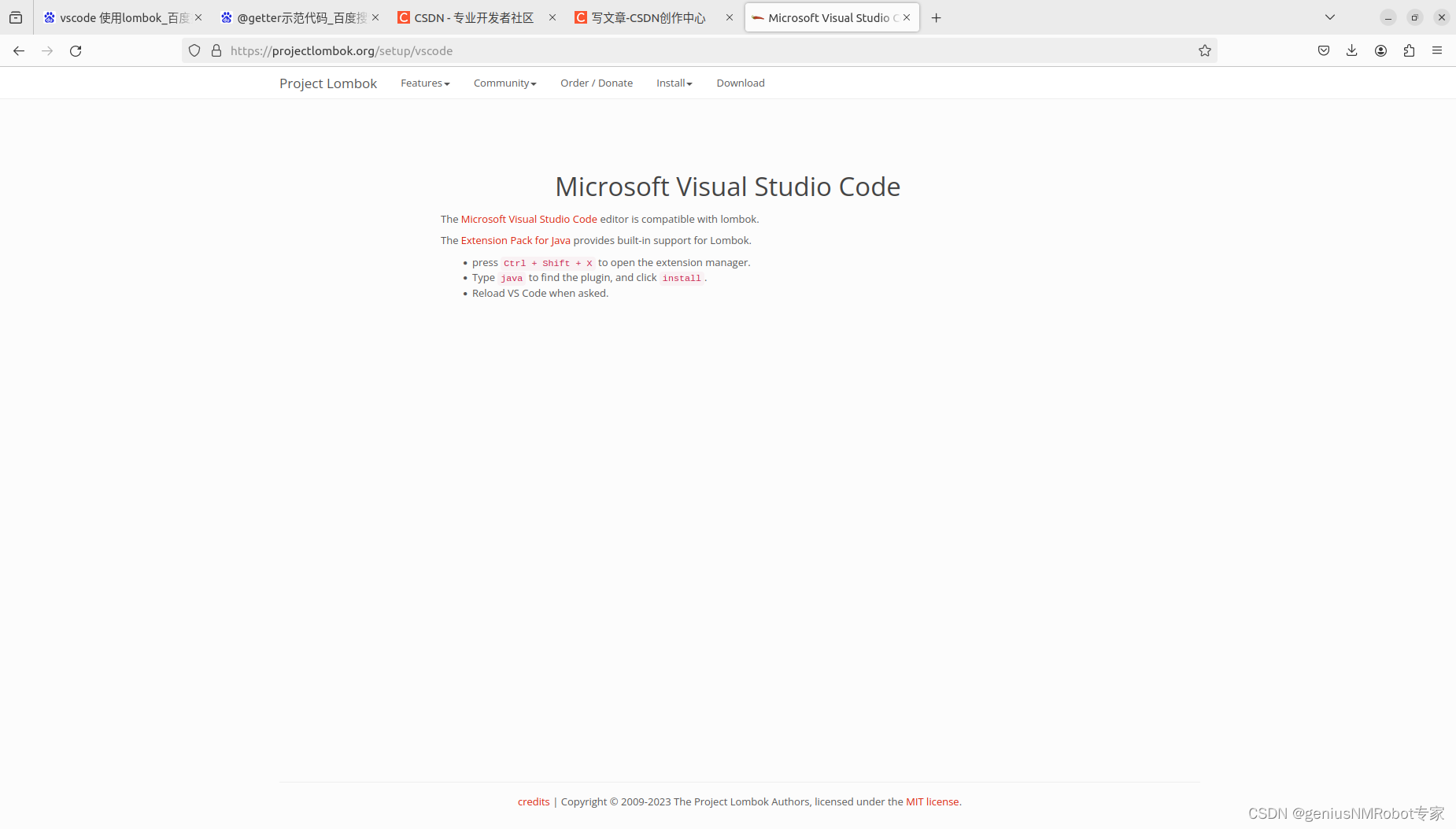Expand the Install dropdown
This screenshot has width=1456, height=829.
[674, 83]
